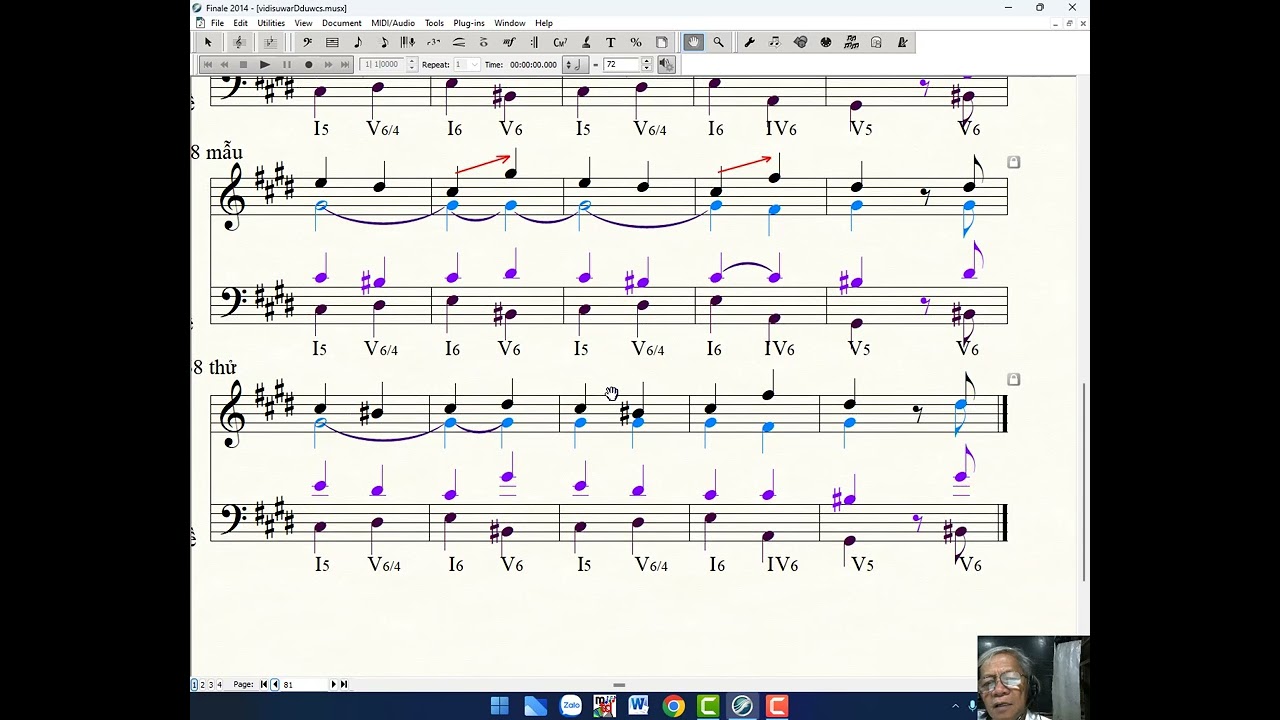Select the Simple Entry eighth-note tool
The width and height of the screenshot is (1280, 720).
pos(358,42)
